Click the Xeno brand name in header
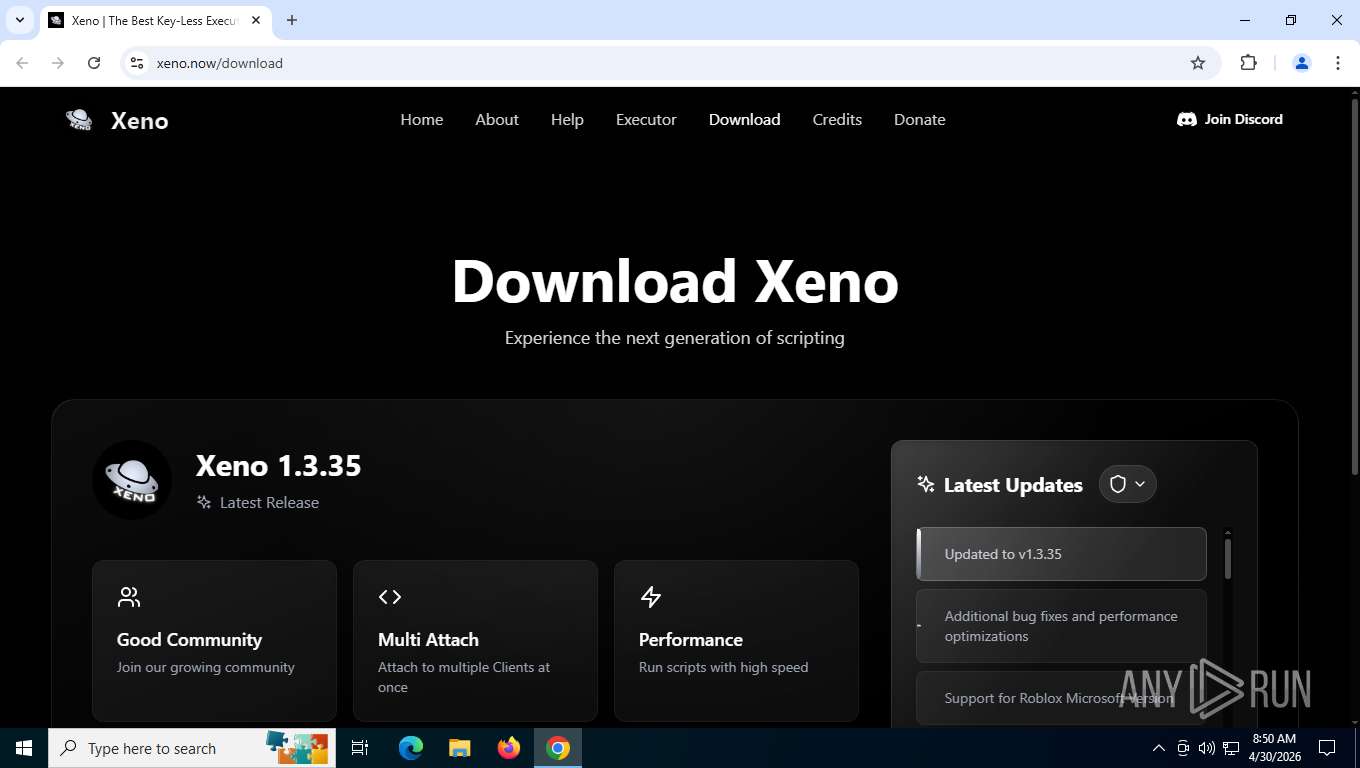The image size is (1360, 768). coord(140,121)
